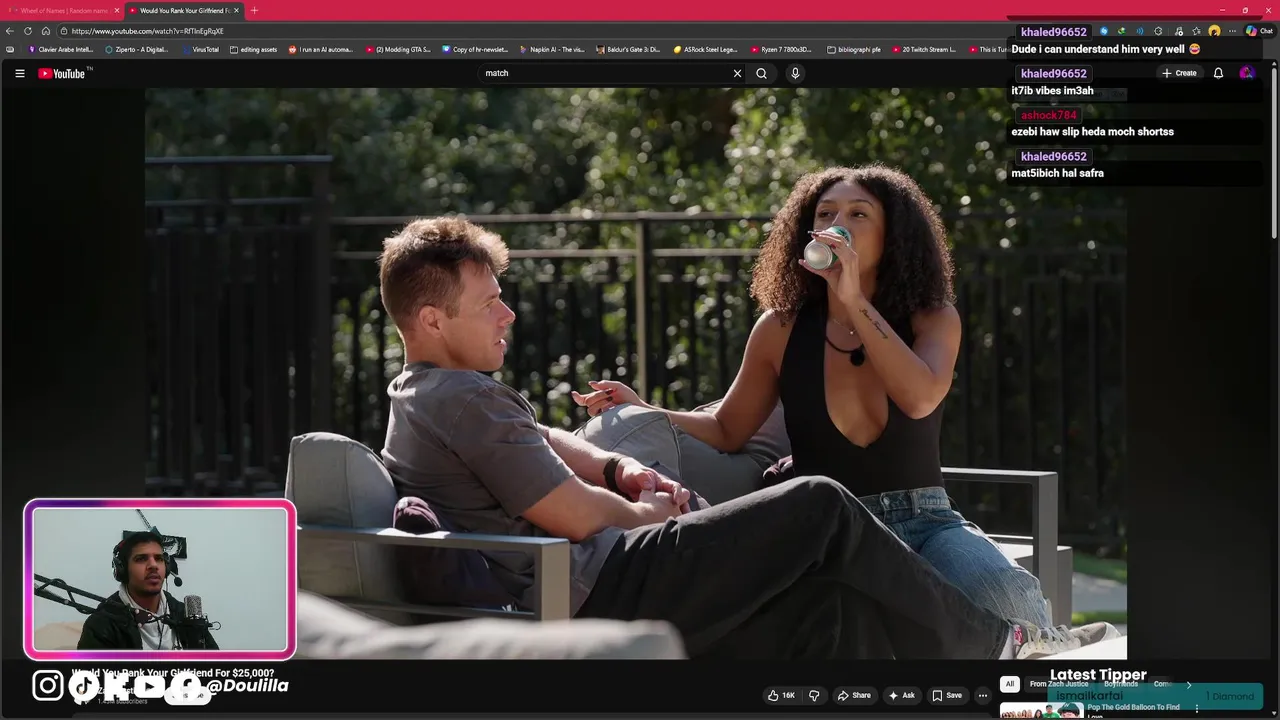Open the YouTube hamburger guide menu
The width and height of the screenshot is (1280, 720).
coord(19,73)
